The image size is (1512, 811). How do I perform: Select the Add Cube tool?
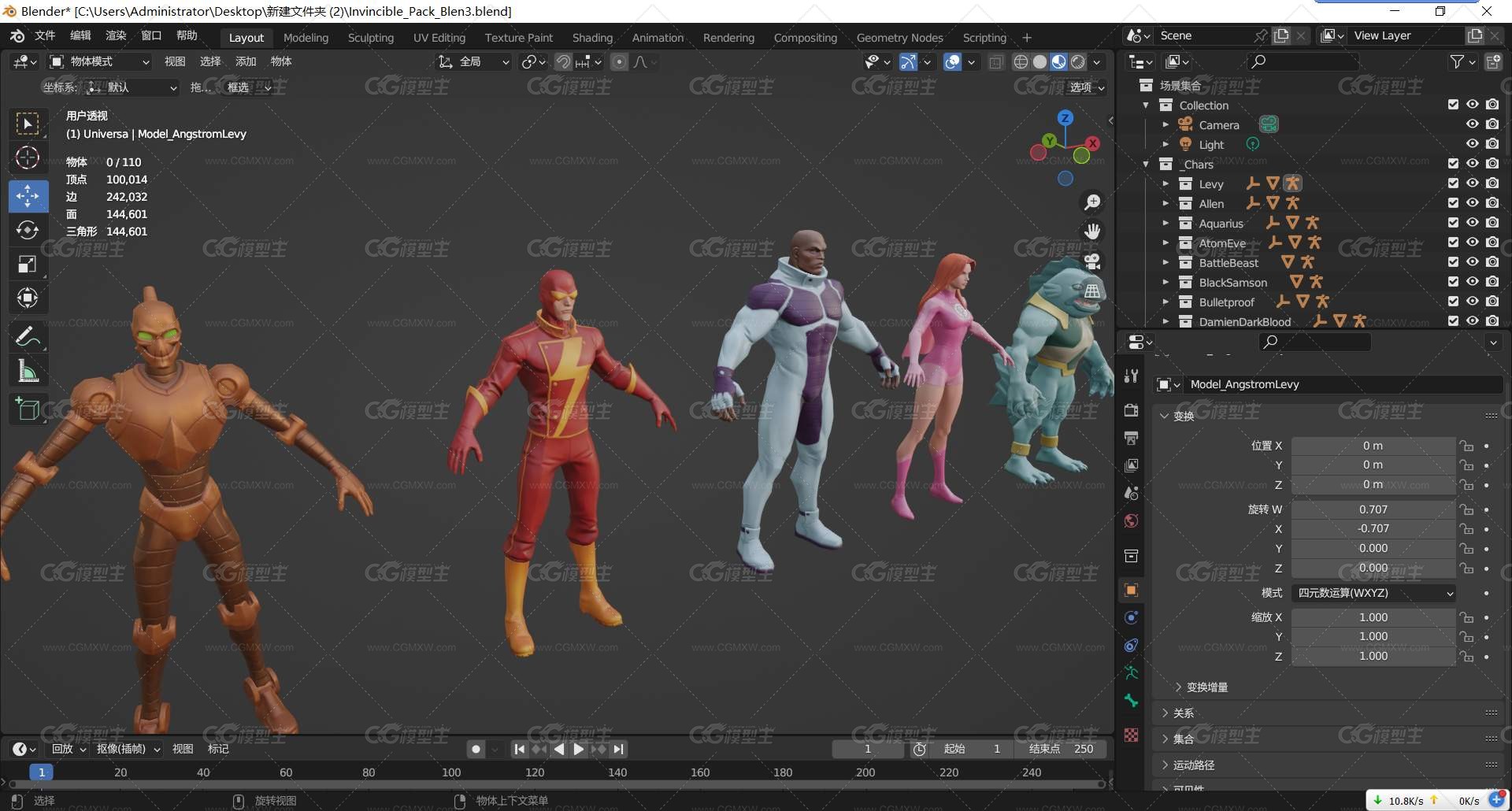pyautogui.click(x=28, y=409)
